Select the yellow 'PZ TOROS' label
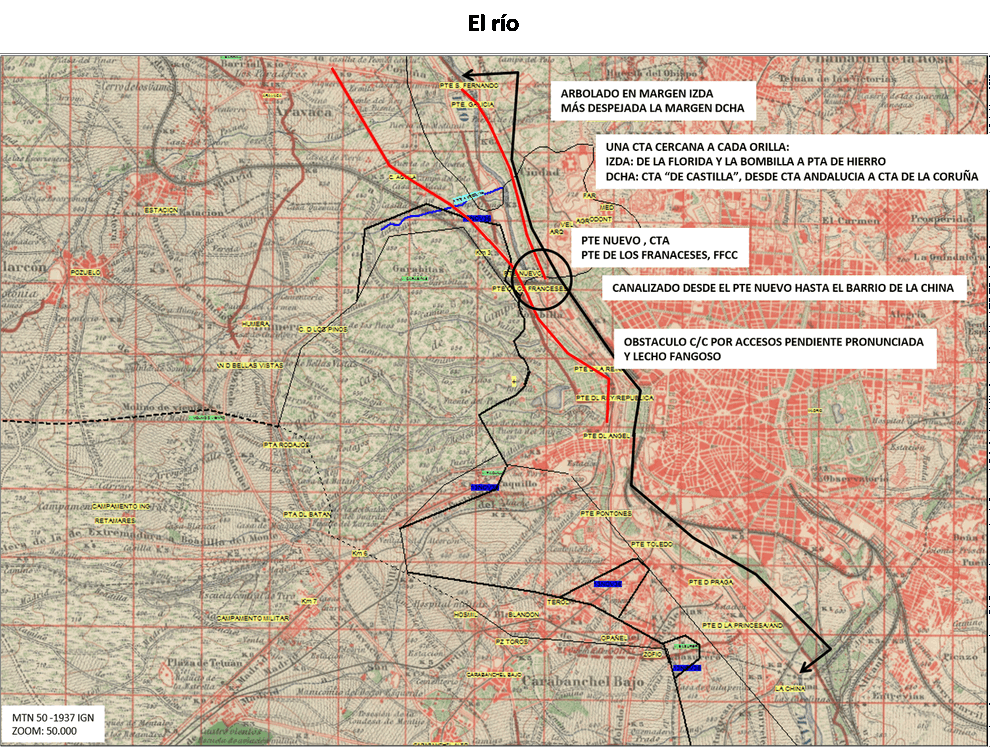Screen dimensions: 992x747 click(512, 641)
